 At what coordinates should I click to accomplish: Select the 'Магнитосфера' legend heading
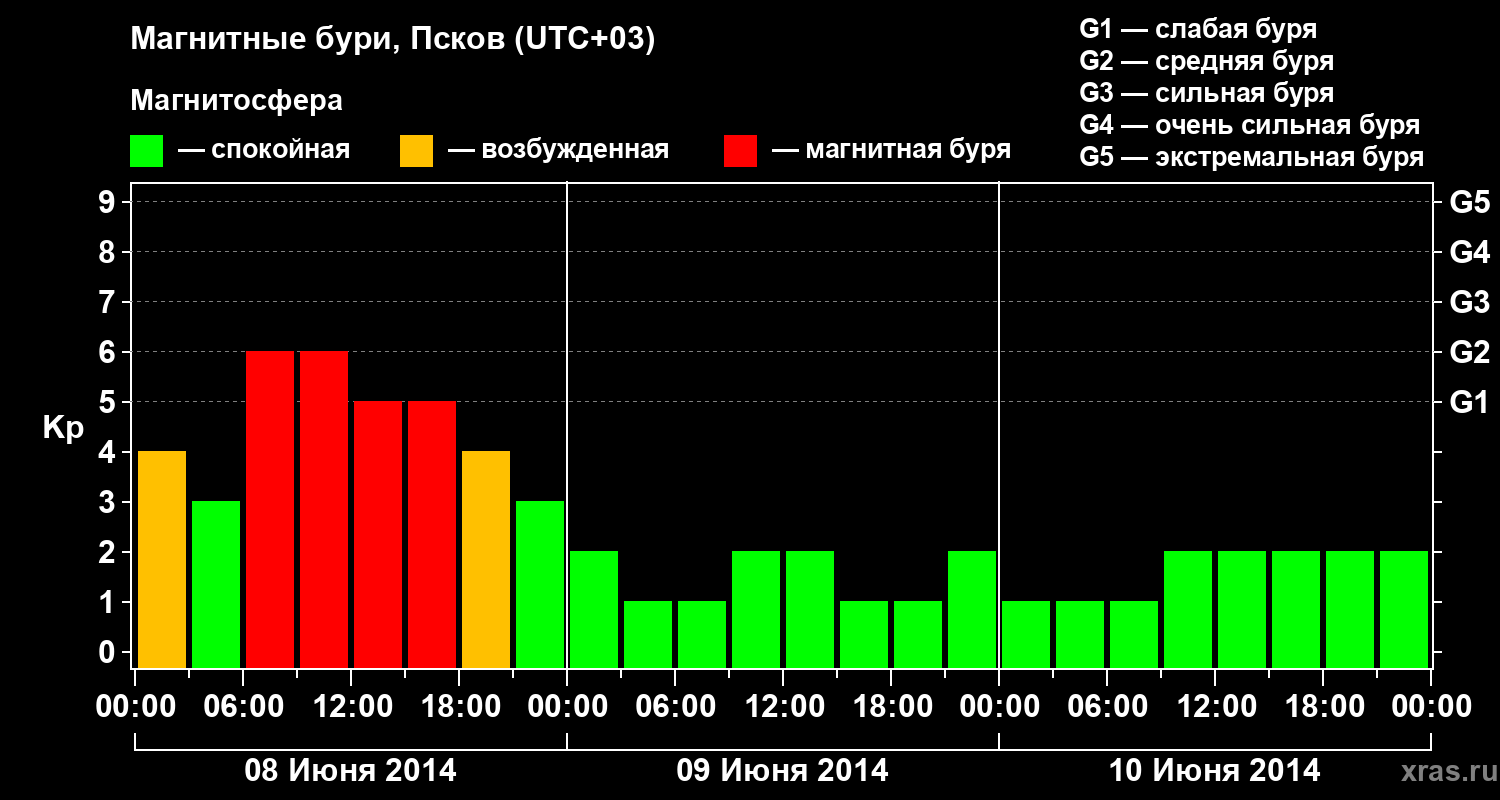(x=236, y=101)
